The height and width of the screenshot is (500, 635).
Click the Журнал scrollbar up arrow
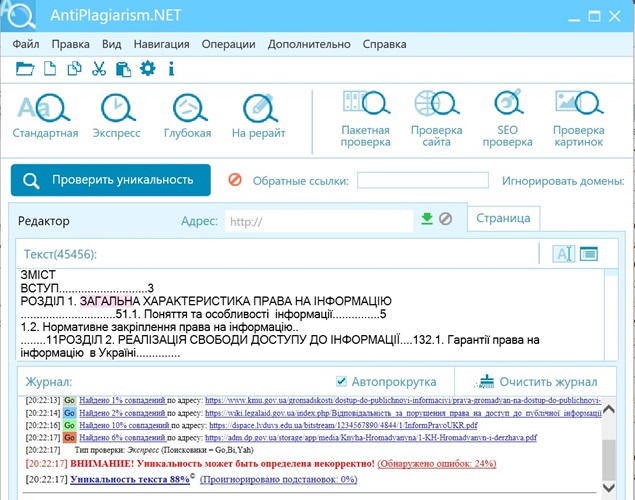tap(609, 409)
